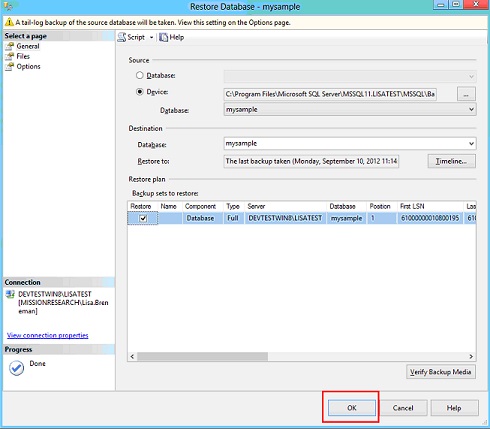Screen dimensions: 490x429
Task: Expand the Script dropdown arrow
Action: tap(151, 37)
